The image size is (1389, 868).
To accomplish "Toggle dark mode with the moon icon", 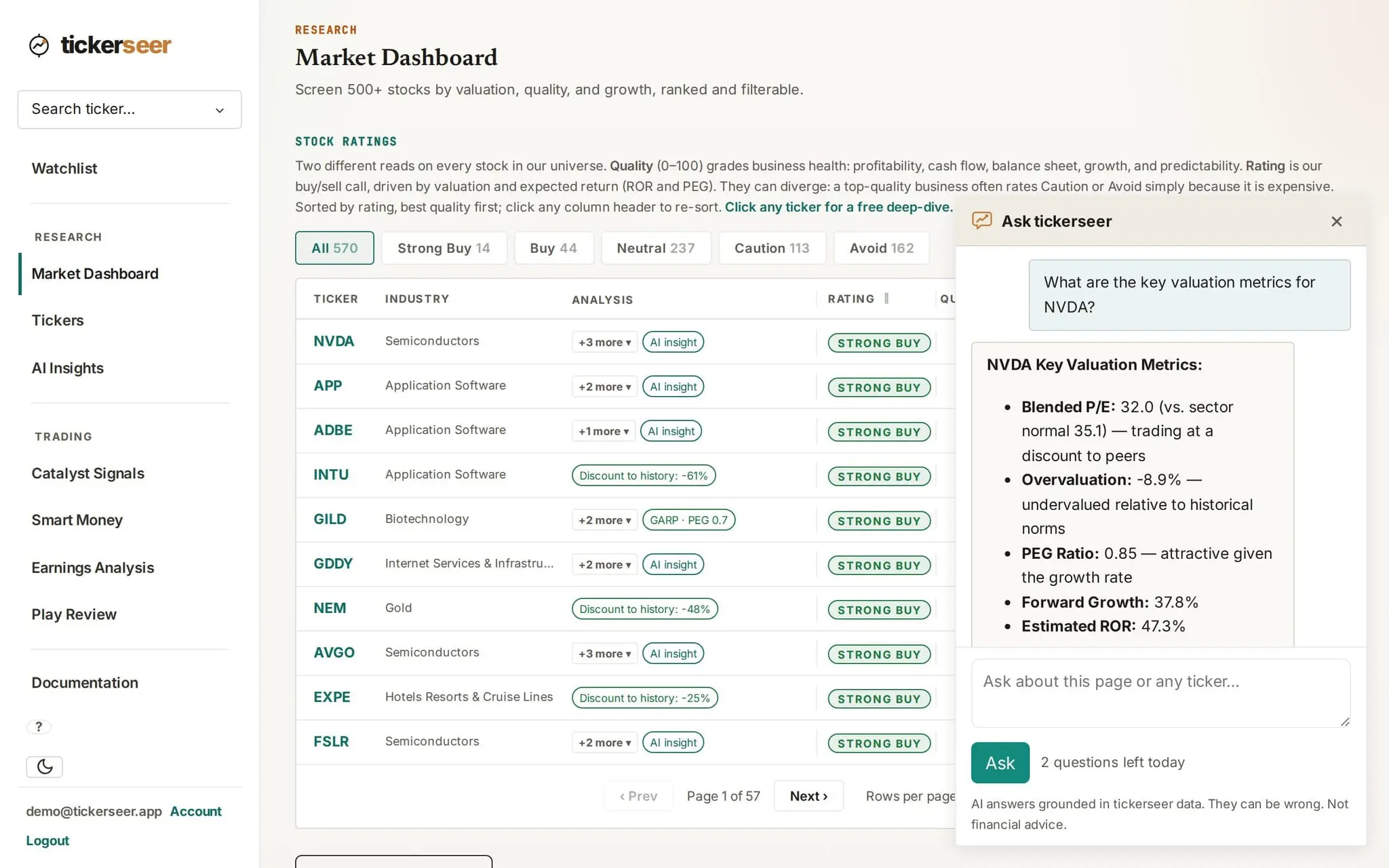I will [x=44, y=767].
